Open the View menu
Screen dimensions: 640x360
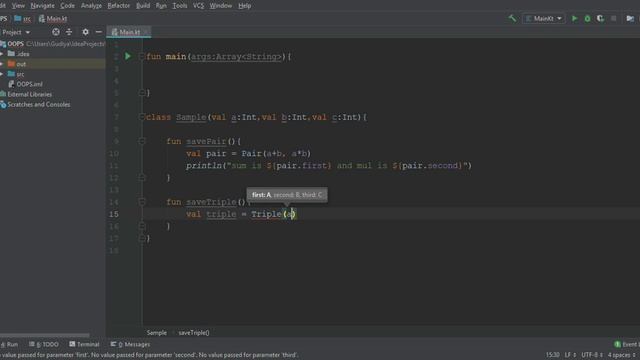tap(18, 6)
